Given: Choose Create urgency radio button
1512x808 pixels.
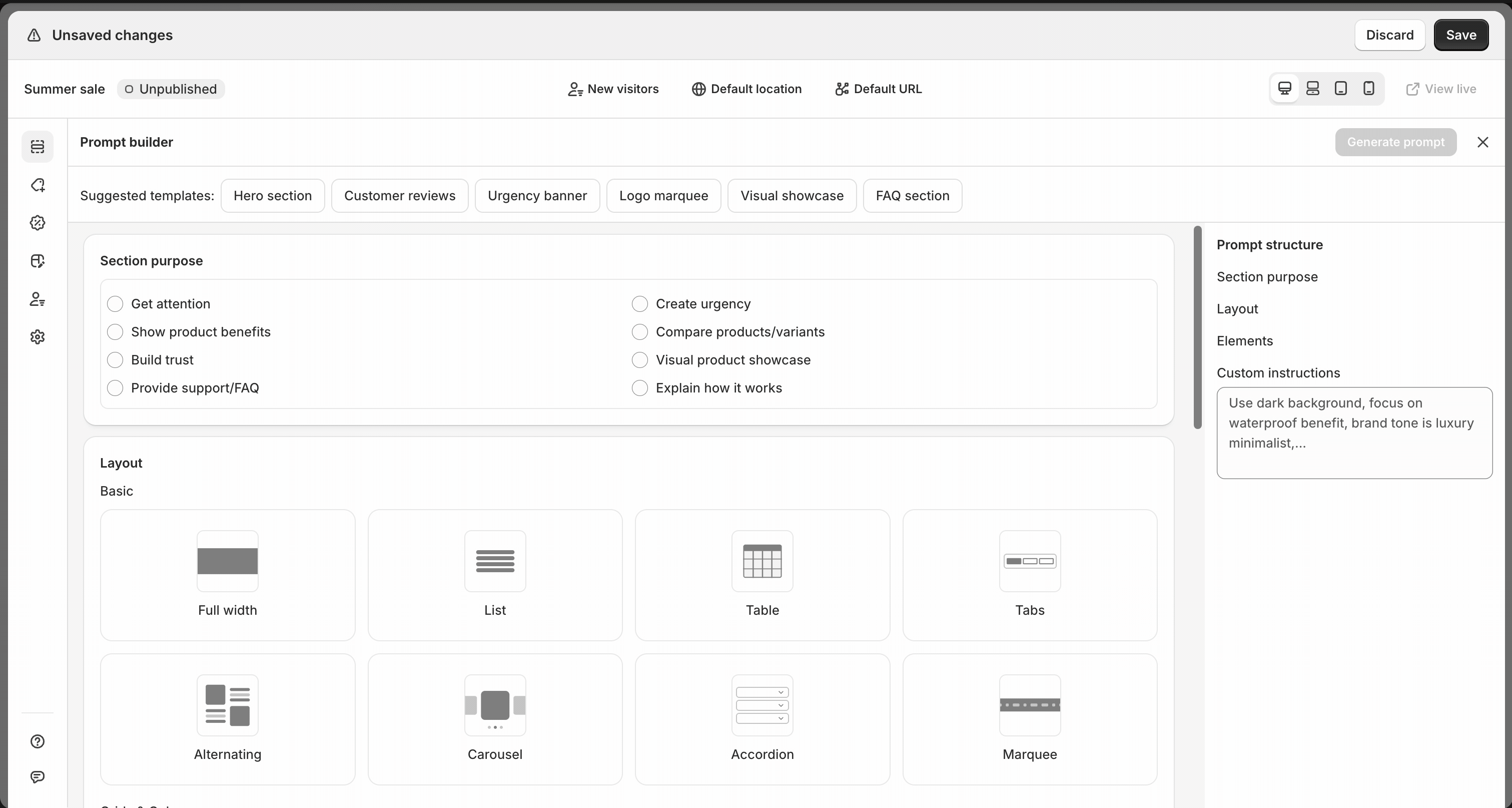Looking at the screenshot, I should tap(640, 304).
